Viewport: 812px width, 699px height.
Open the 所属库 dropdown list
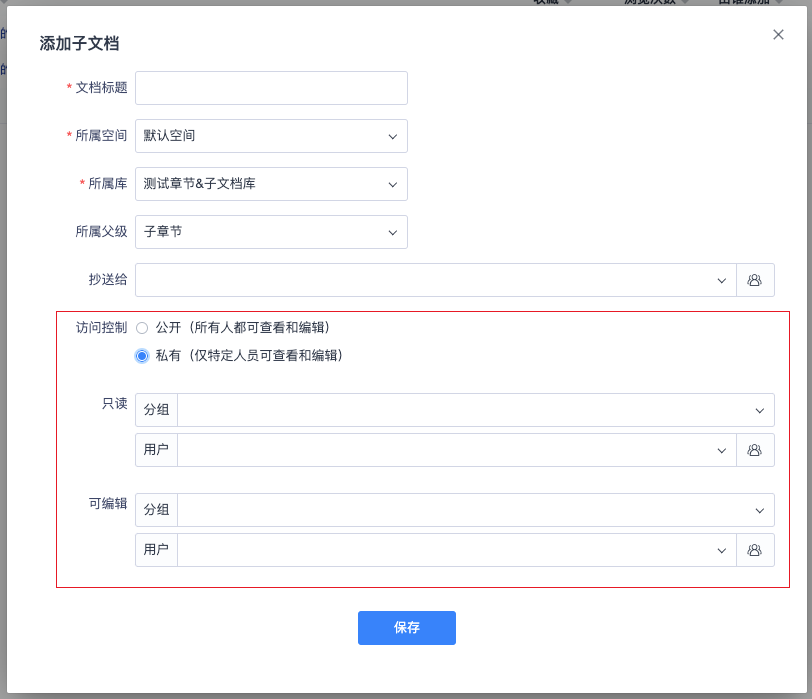(271, 184)
